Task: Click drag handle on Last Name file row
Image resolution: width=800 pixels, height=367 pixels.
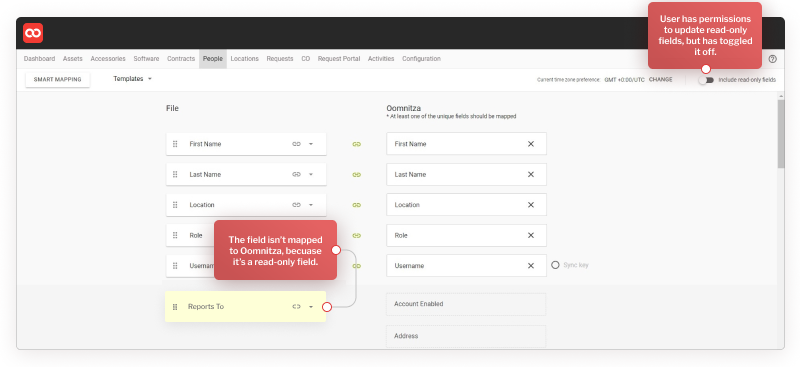Action: 175,175
